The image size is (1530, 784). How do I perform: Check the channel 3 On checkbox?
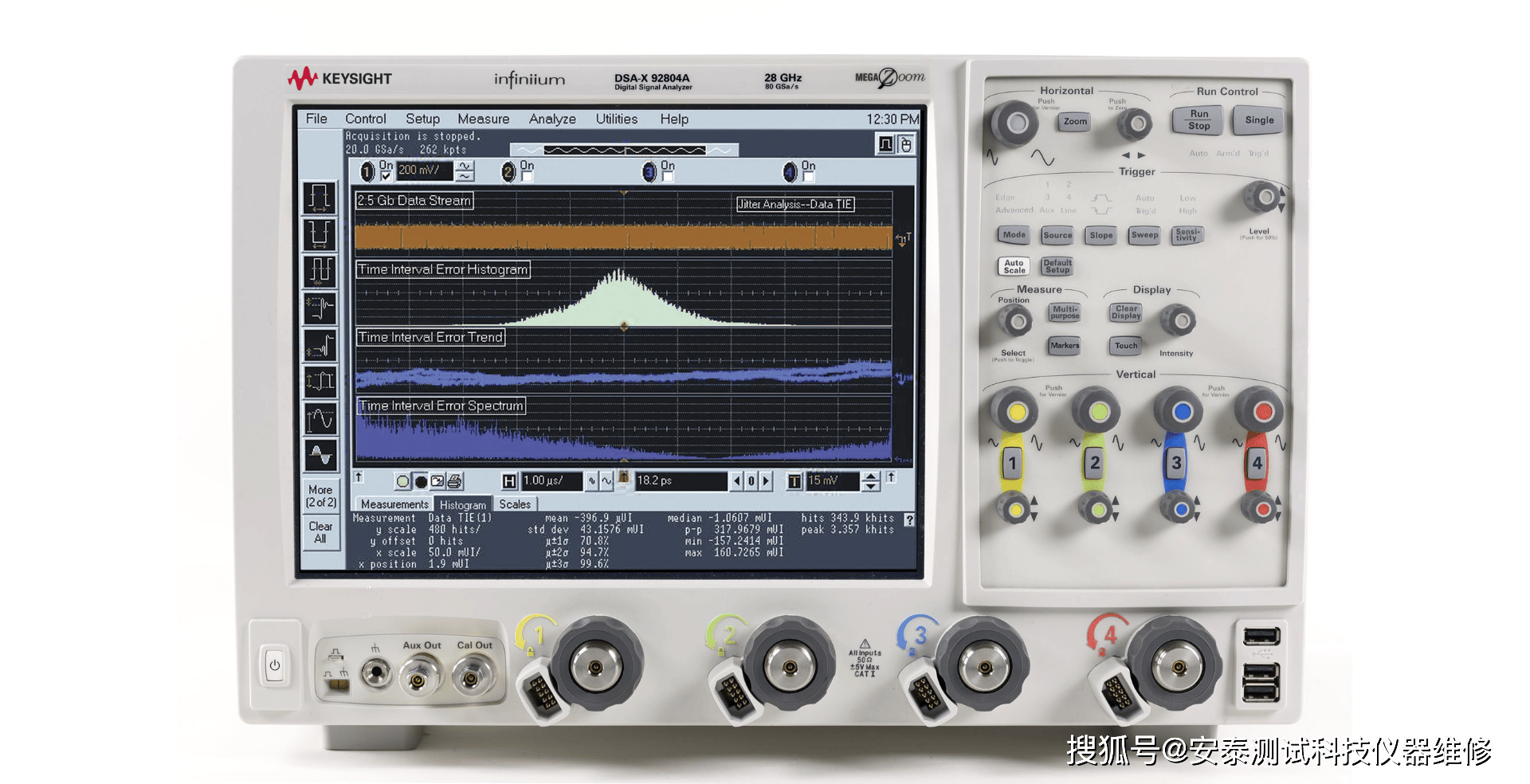(x=668, y=177)
